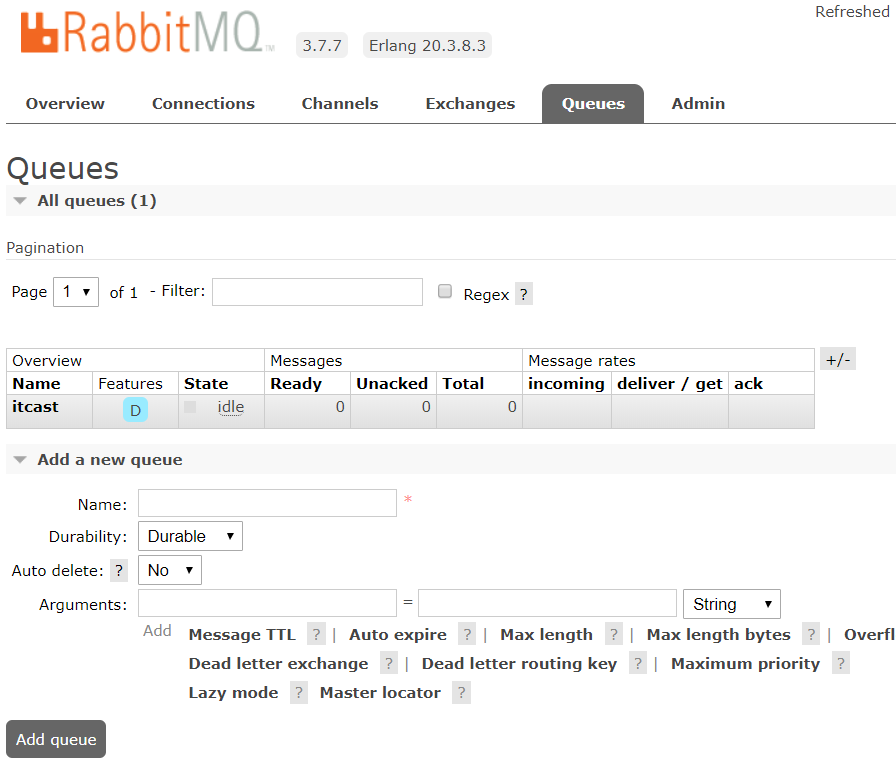Show help for Dead letter routing key

coord(638,663)
